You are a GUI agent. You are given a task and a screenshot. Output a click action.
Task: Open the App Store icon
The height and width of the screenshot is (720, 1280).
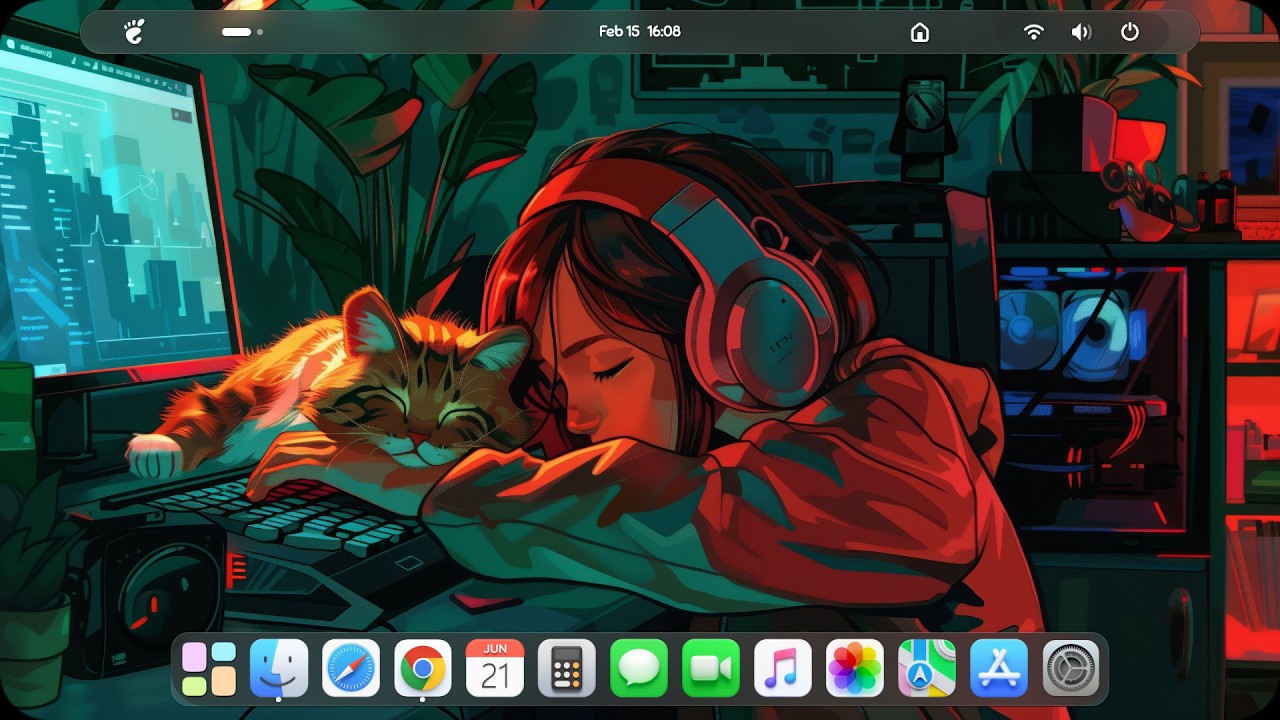pos(999,668)
